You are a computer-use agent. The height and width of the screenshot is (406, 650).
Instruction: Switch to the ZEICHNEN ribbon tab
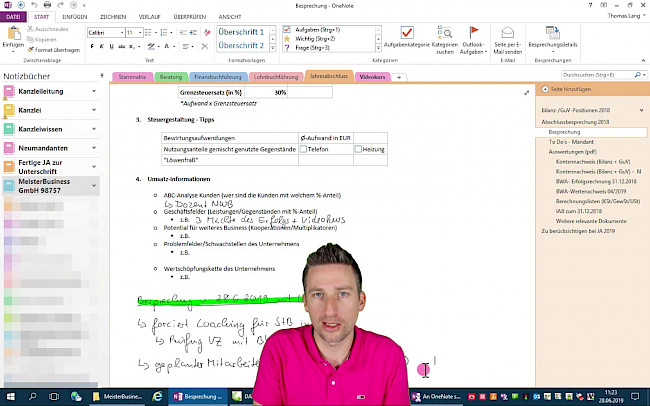[113, 17]
